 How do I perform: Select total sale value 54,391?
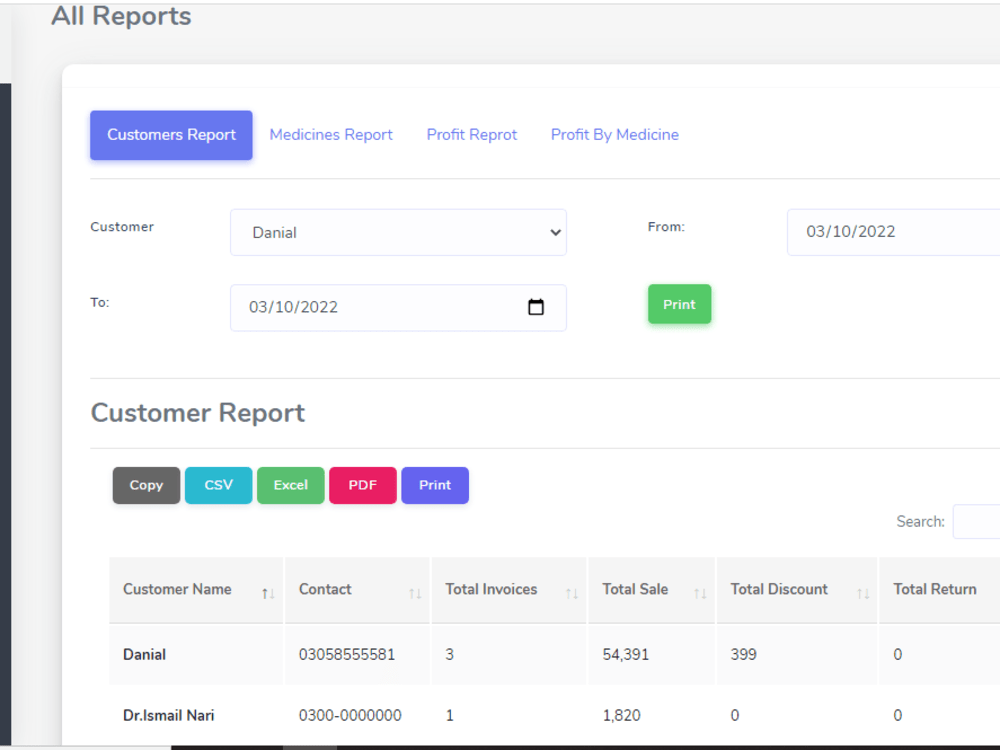pyautogui.click(x=626, y=655)
